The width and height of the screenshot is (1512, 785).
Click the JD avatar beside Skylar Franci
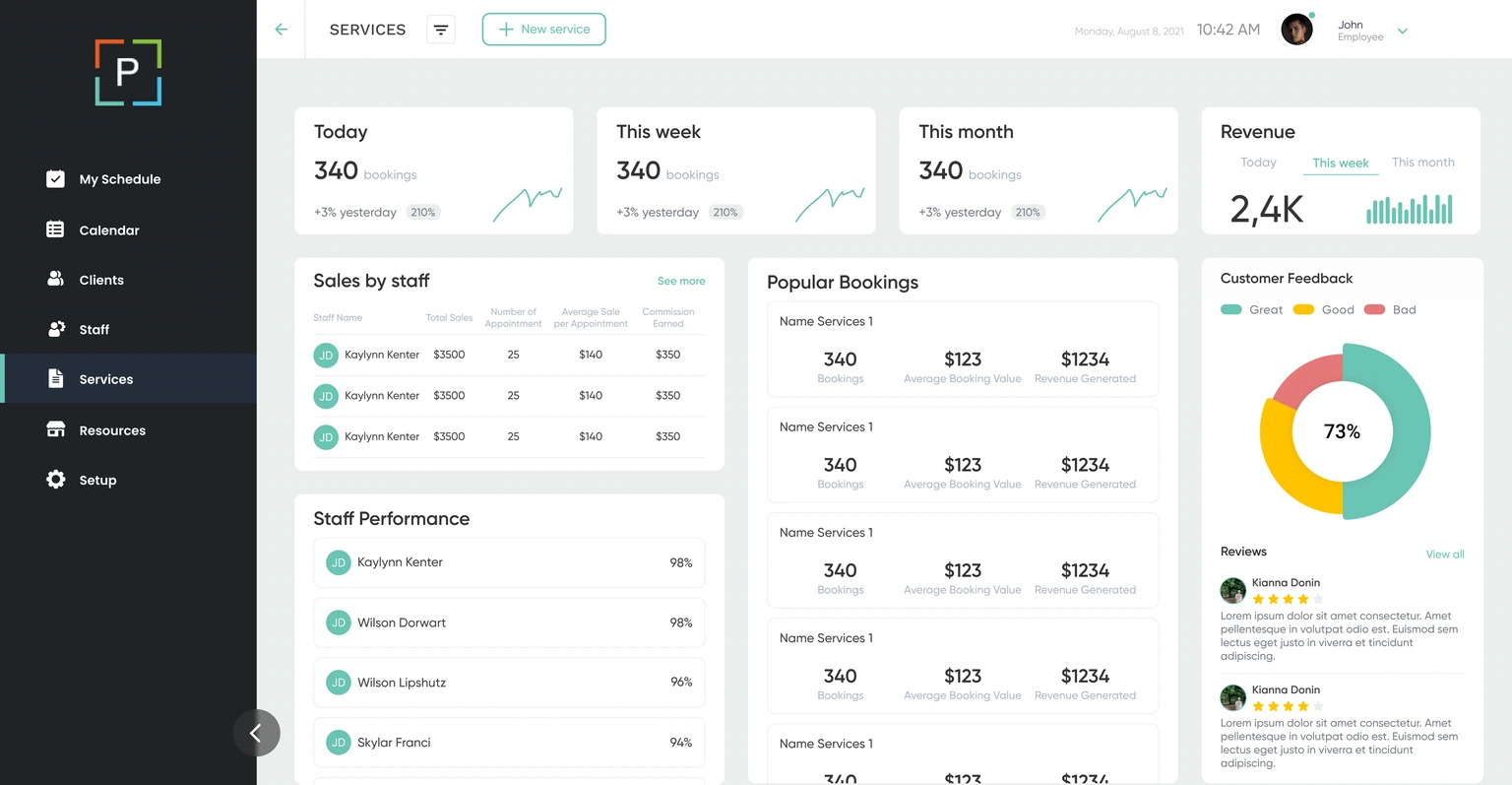click(339, 743)
